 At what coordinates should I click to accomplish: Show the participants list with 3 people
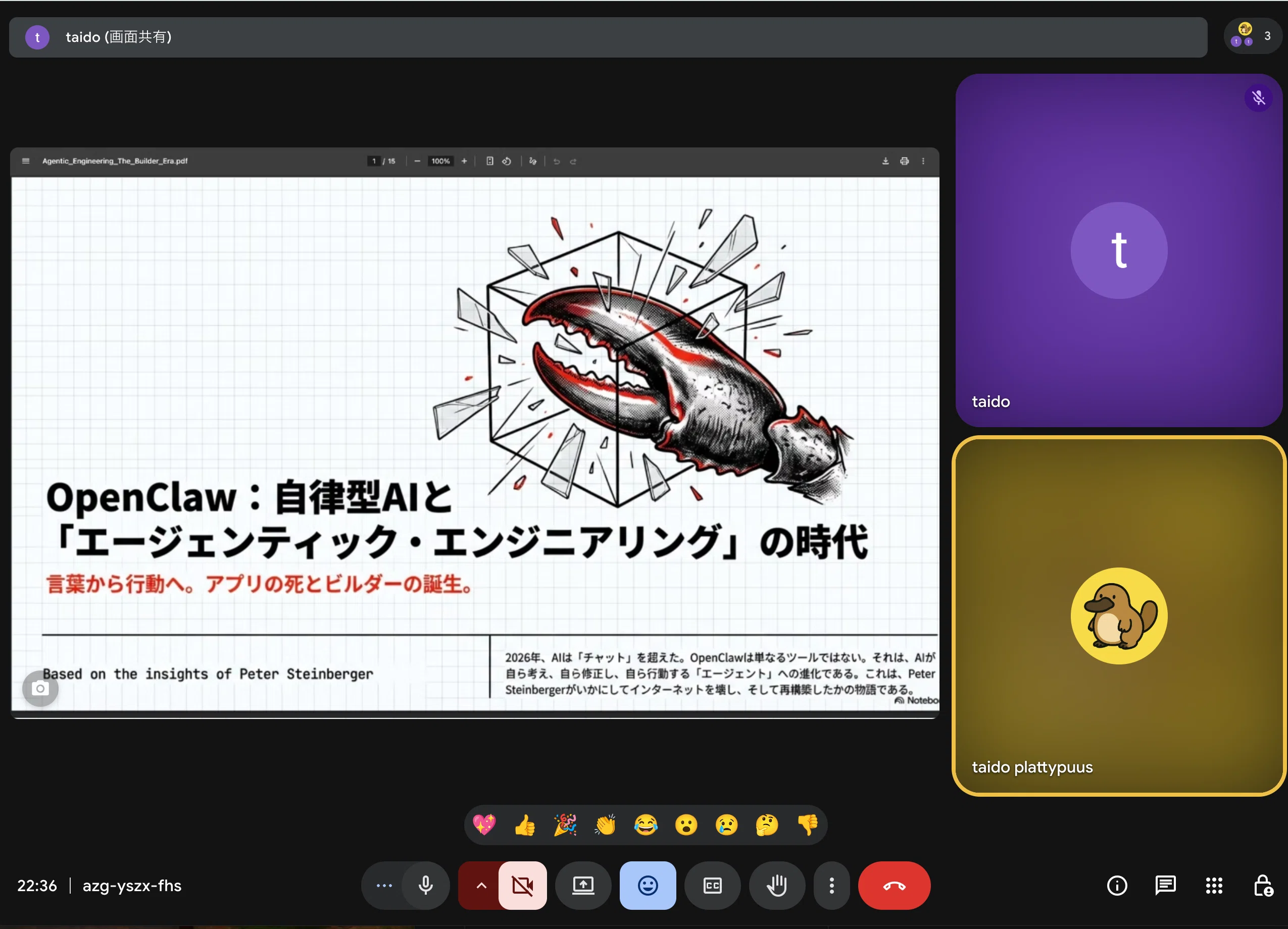point(1252,36)
